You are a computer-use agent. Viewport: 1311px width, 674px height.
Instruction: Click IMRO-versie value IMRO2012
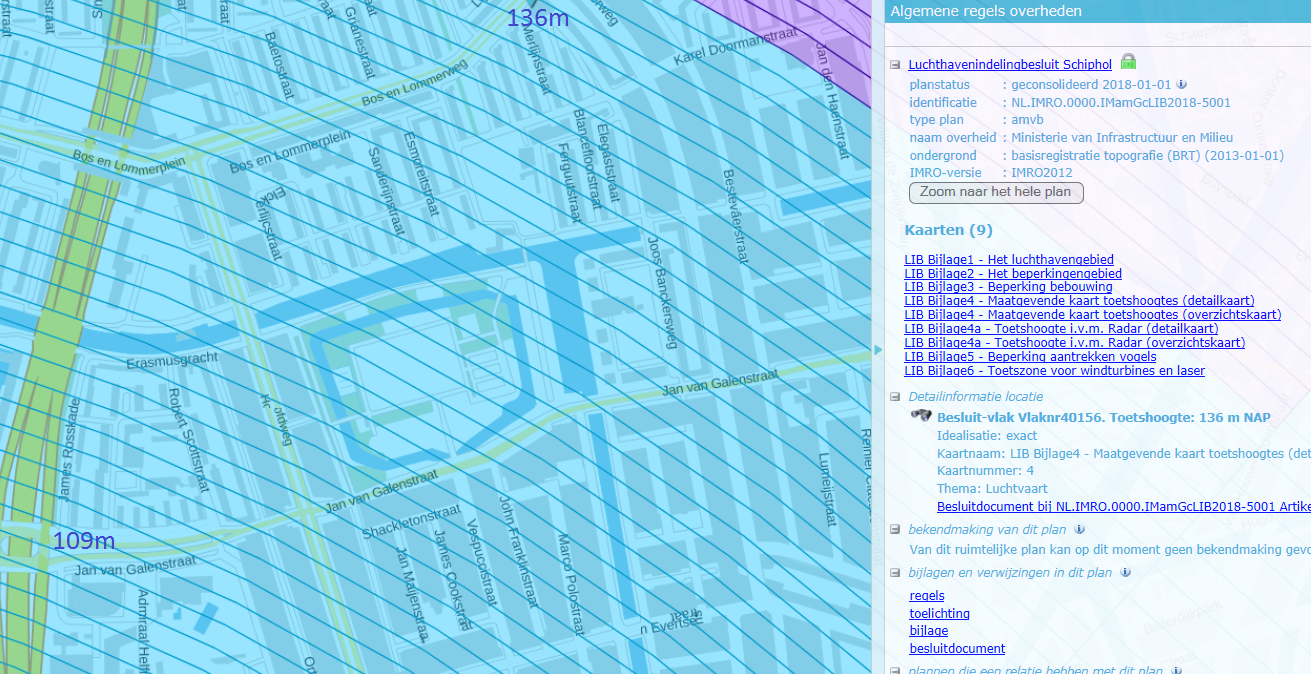pos(1041,173)
